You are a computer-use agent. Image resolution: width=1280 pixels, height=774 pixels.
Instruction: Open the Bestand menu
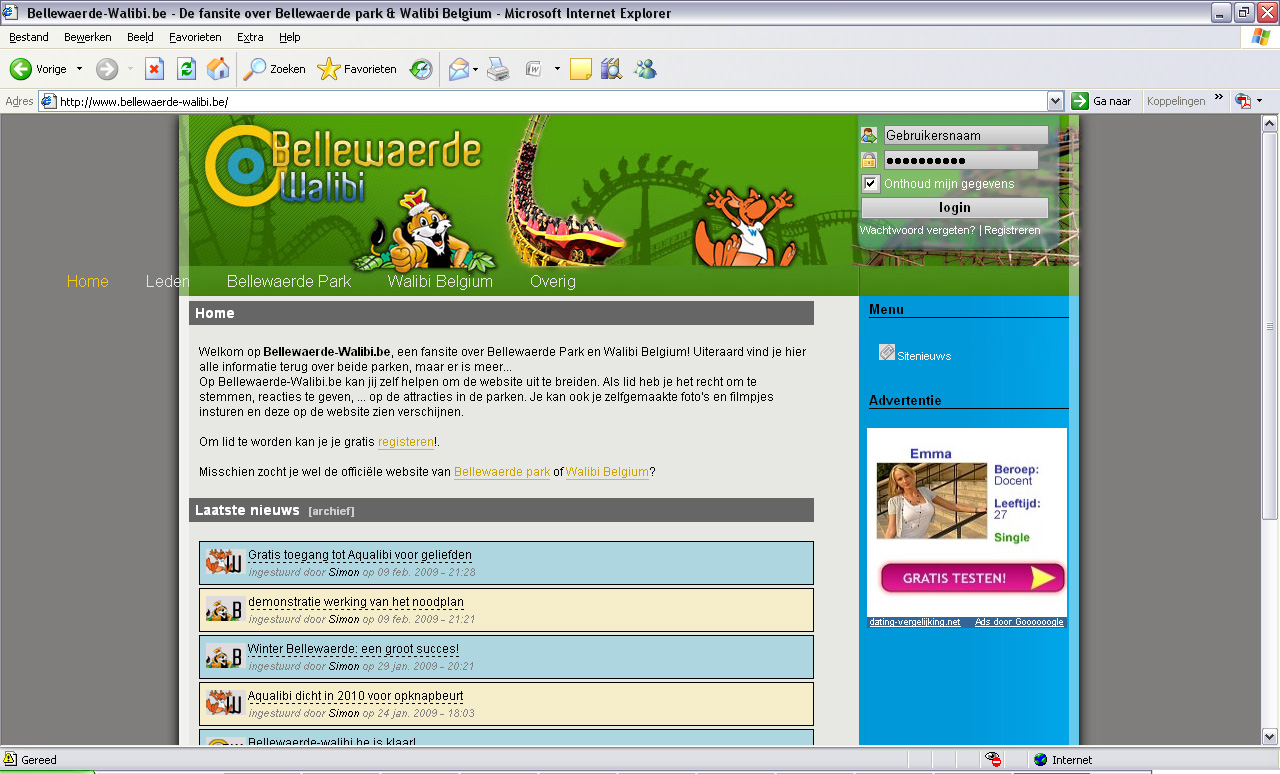[x=29, y=37]
